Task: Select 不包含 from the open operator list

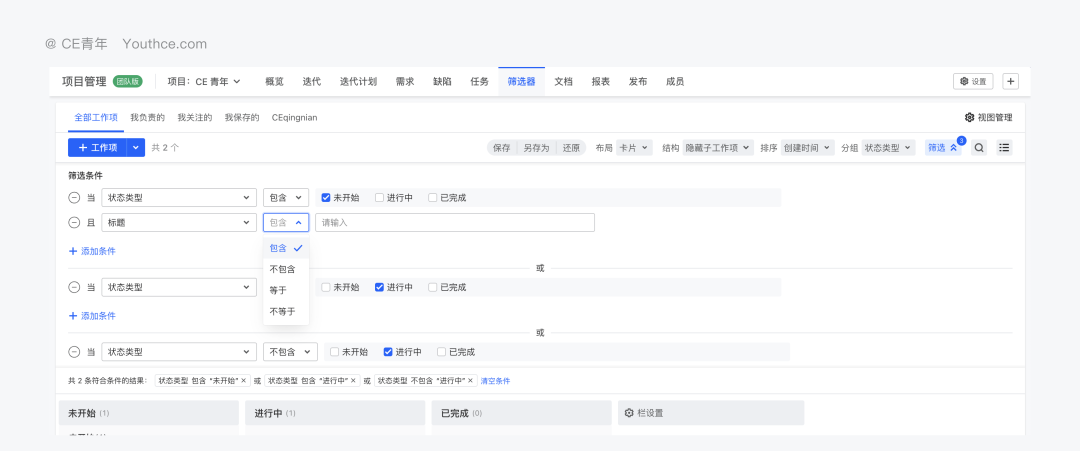Action: click(283, 269)
